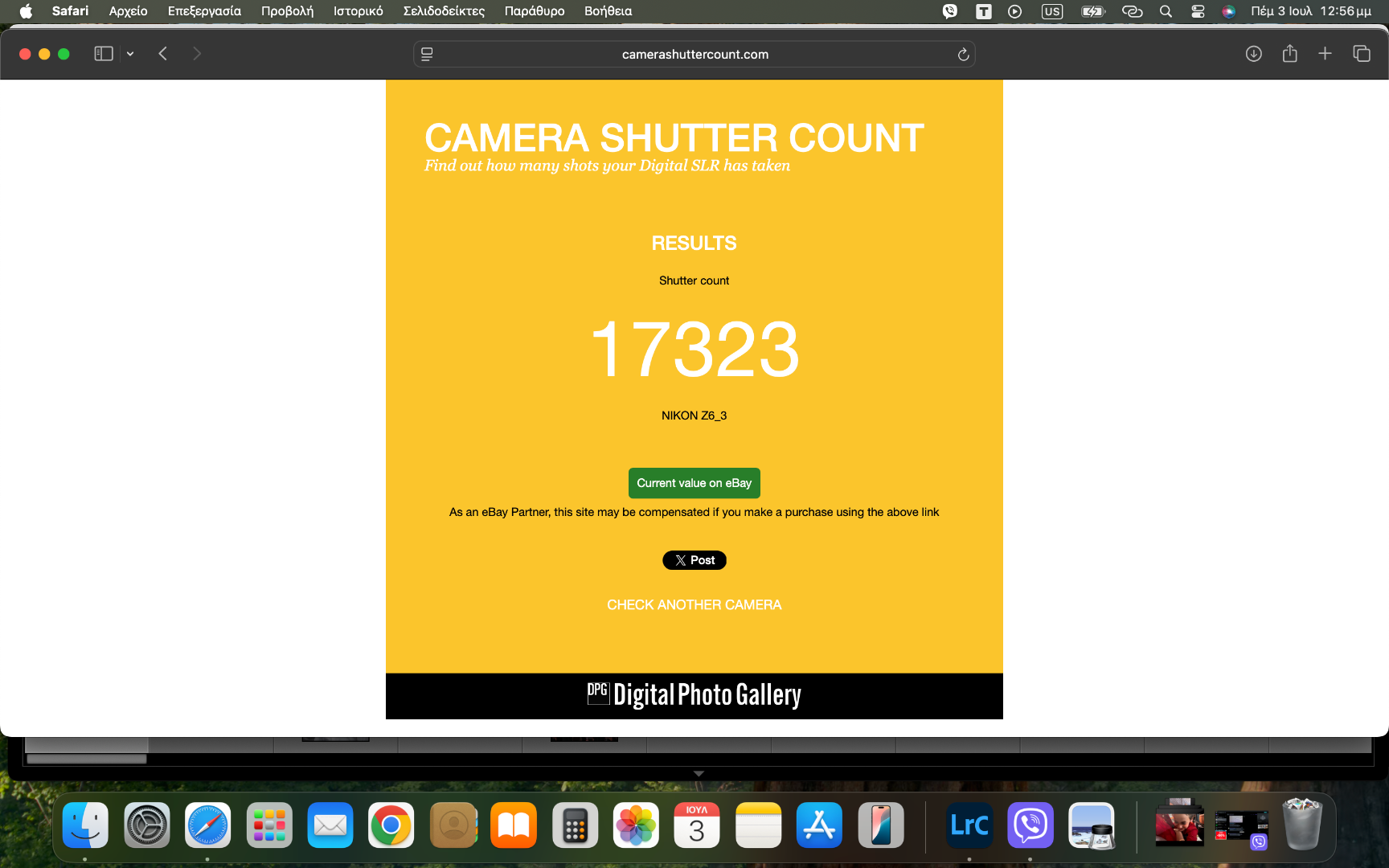Click the NIKON Z6_3 camera model text
The height and width of the screenshot is (868, 1389).
694,416
